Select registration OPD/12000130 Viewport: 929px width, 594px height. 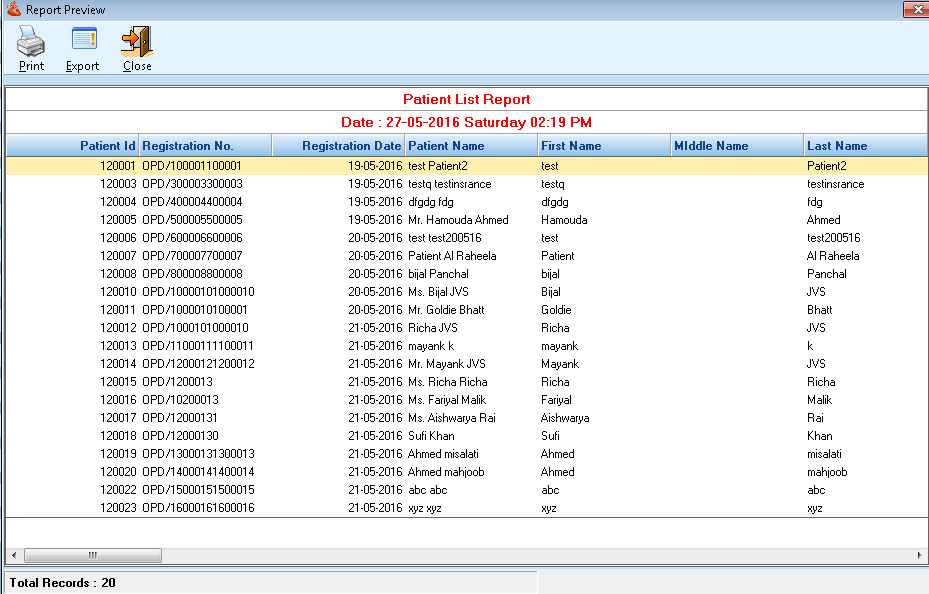click(180, 436)
